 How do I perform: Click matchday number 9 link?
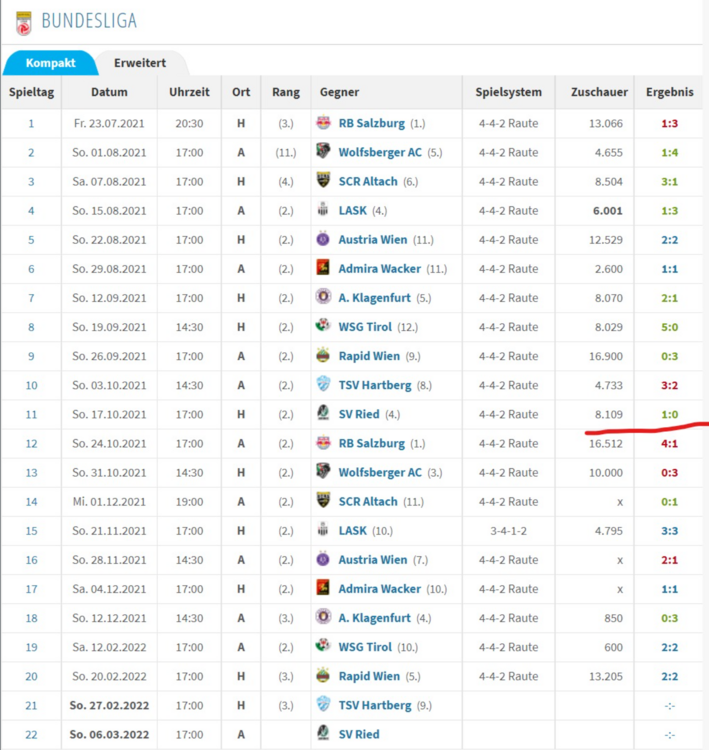pyautogui.click(x=31, y=356)
